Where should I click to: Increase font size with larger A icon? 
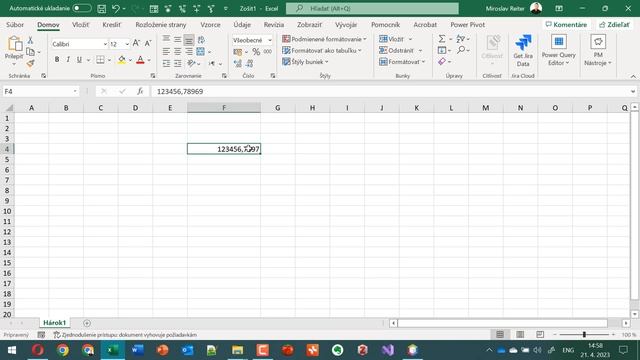point(136,43)
